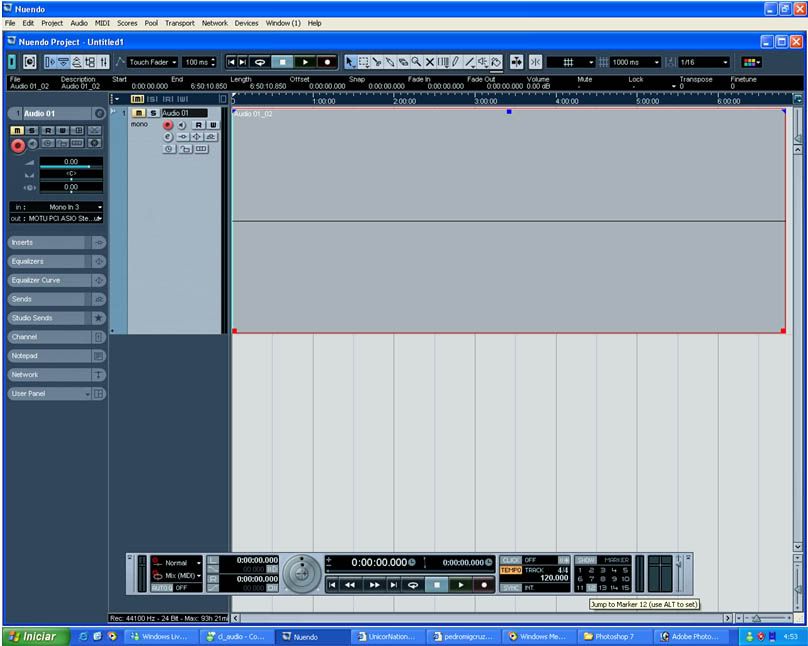This screenshot has width=808, height=646.
Task: Open Windows Iniciar start button
Action: (x=36, y=637)
